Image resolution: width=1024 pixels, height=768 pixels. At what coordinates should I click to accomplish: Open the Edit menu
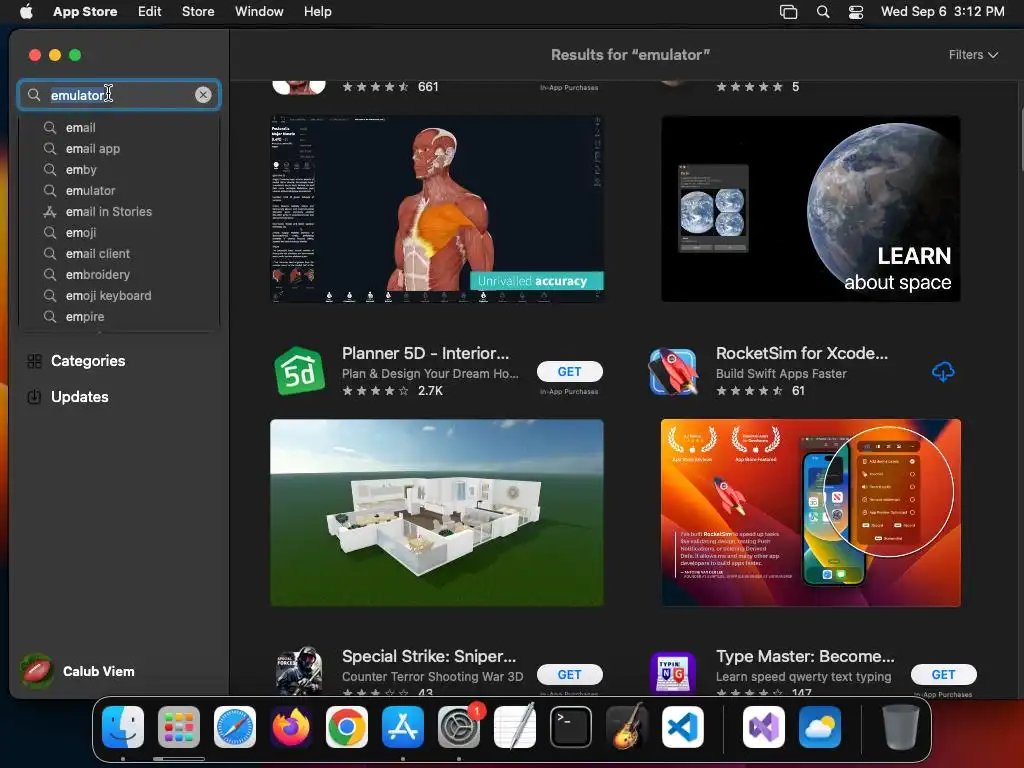pyautogui.click(x=150, y=11)
